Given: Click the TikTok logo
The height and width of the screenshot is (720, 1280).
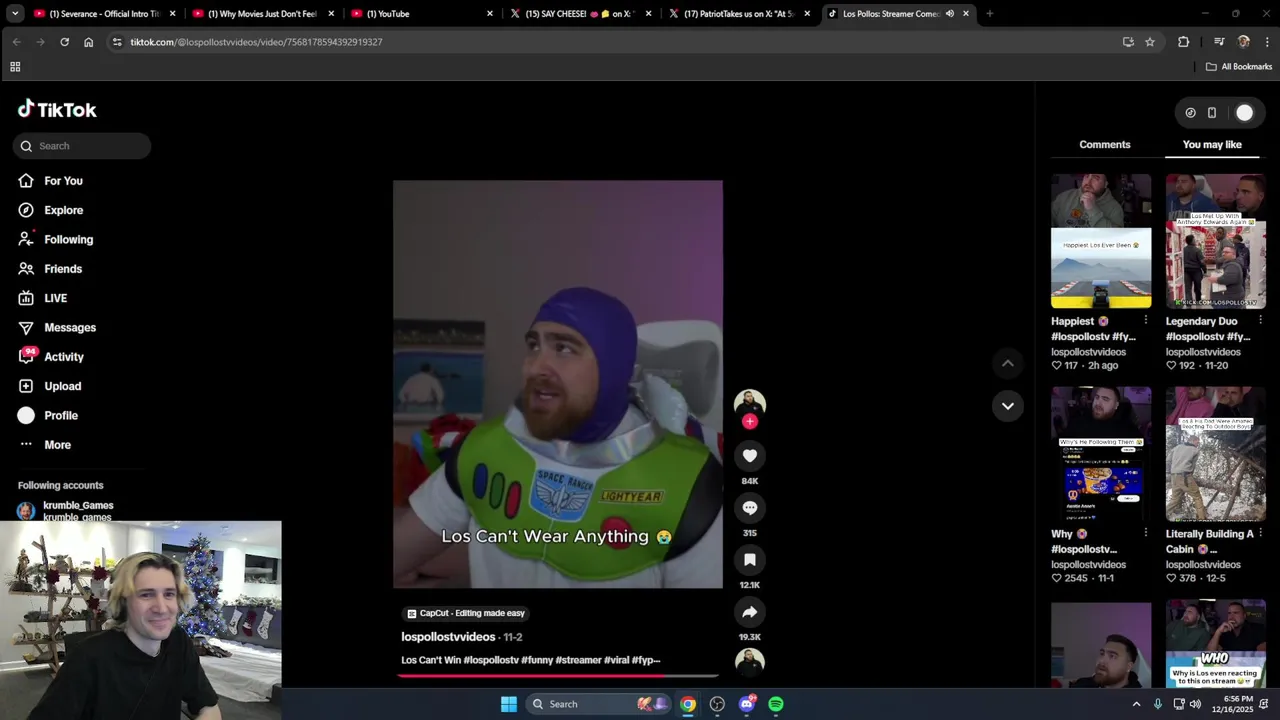Looking at the screenshot, I should point(57,109).
